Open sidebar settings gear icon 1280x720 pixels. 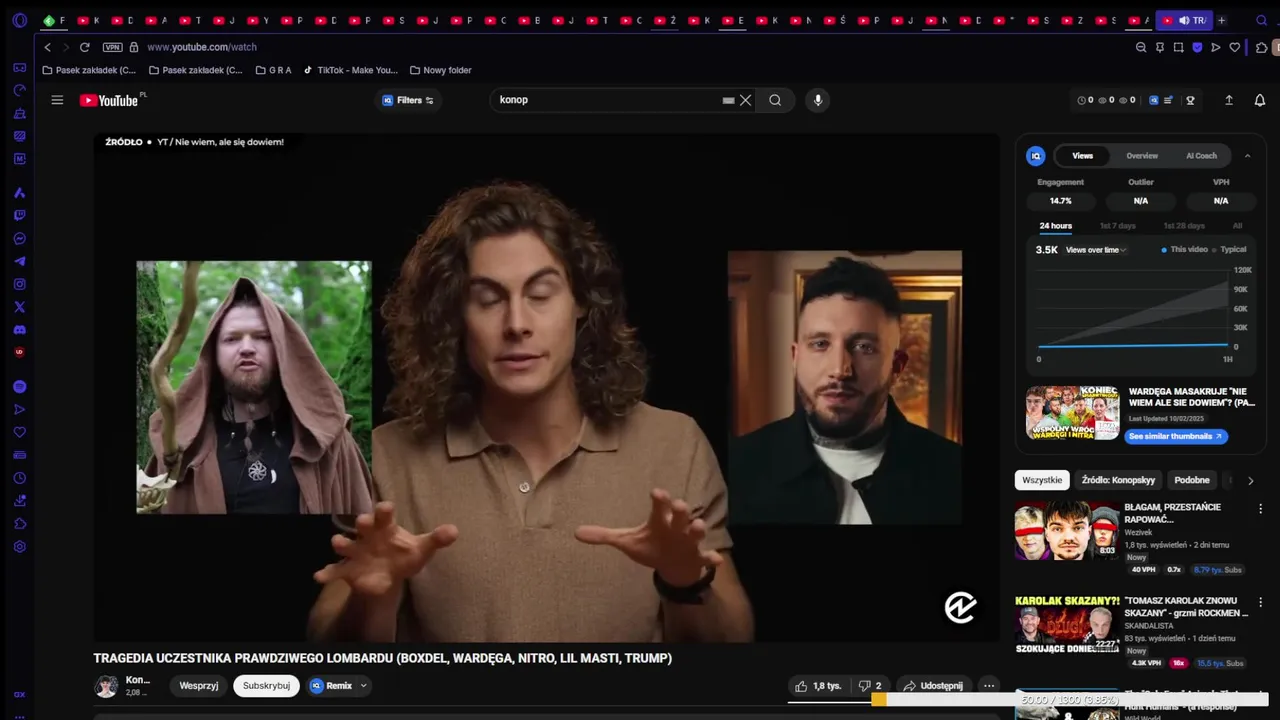coord(19,547)
